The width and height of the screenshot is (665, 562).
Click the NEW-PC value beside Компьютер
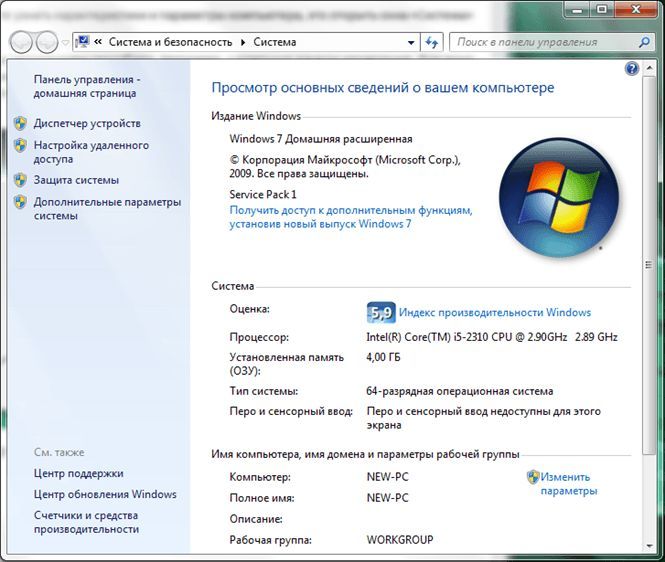pos(388,477)
